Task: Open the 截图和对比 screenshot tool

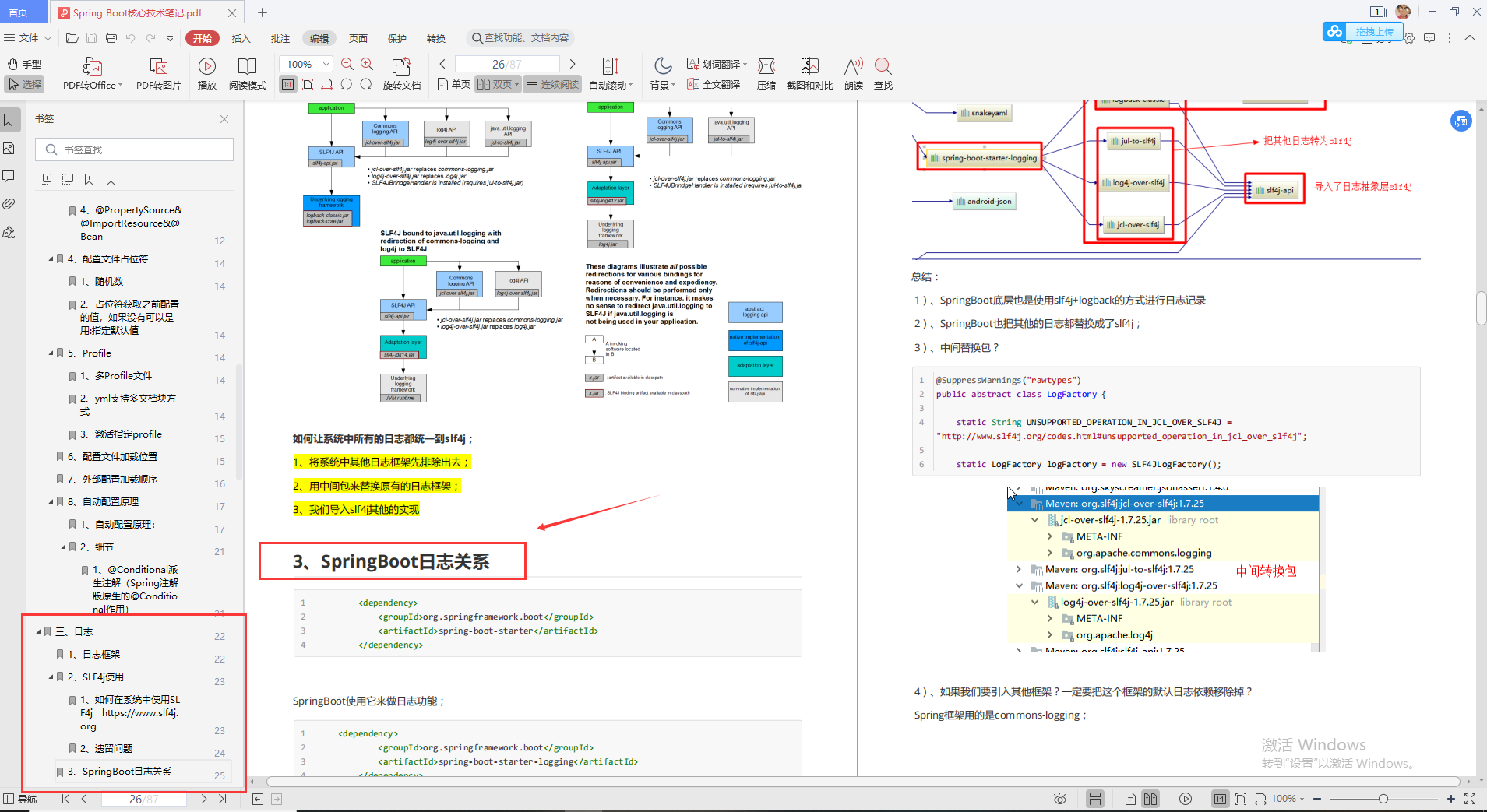Action: click(809, 66)
